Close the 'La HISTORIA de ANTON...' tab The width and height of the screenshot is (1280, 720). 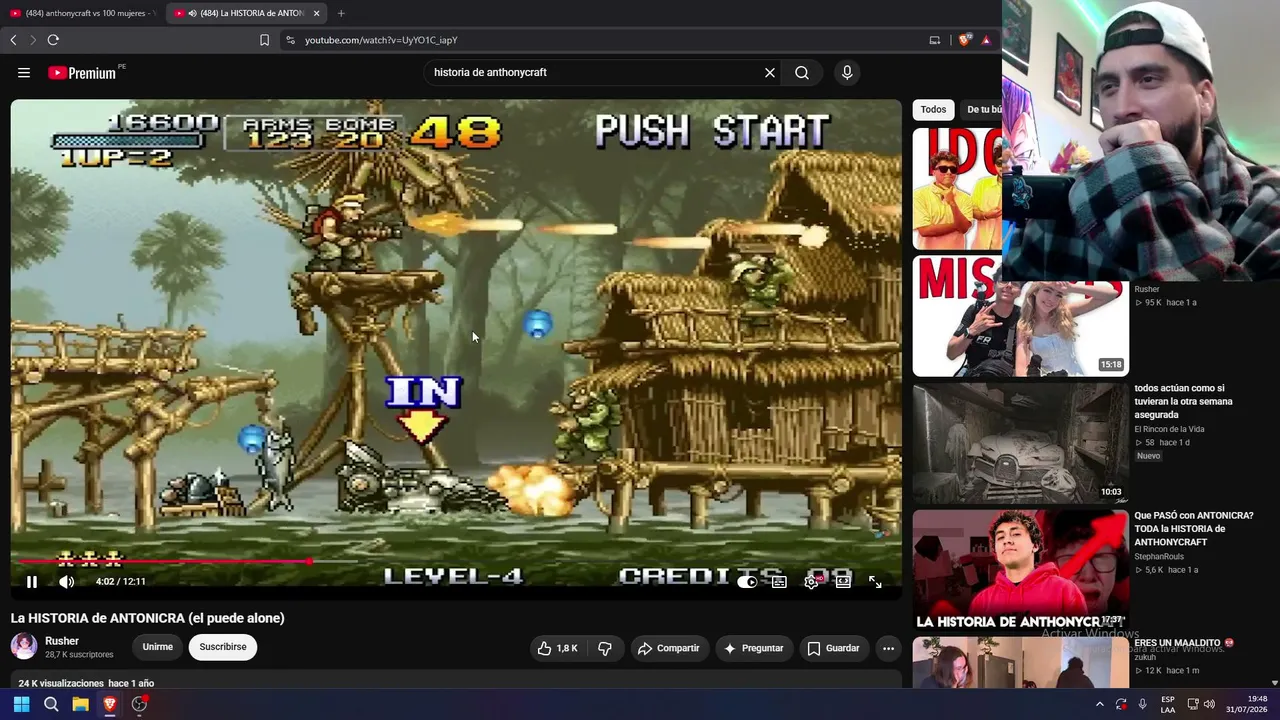[317, 13]
